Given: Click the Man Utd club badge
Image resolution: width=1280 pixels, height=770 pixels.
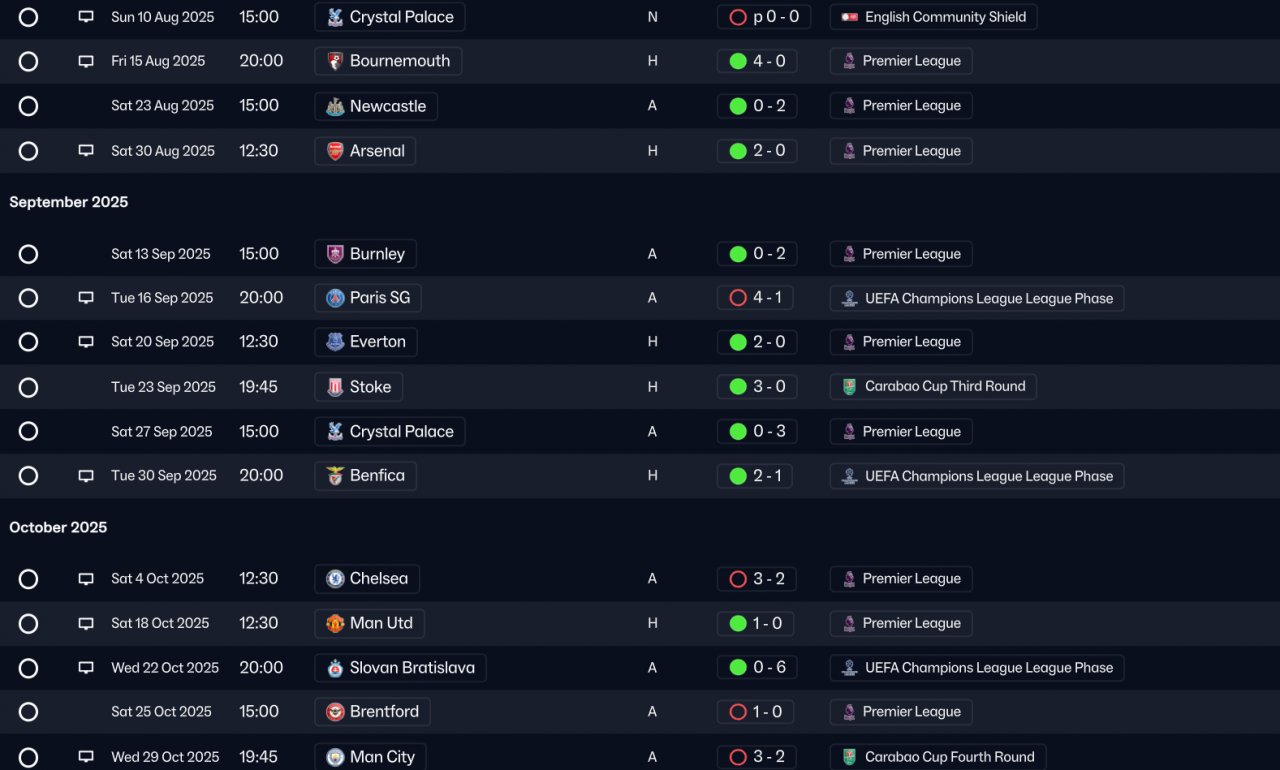Looking at the screenshot, I should pyautogui.click(x=335, y=623).
